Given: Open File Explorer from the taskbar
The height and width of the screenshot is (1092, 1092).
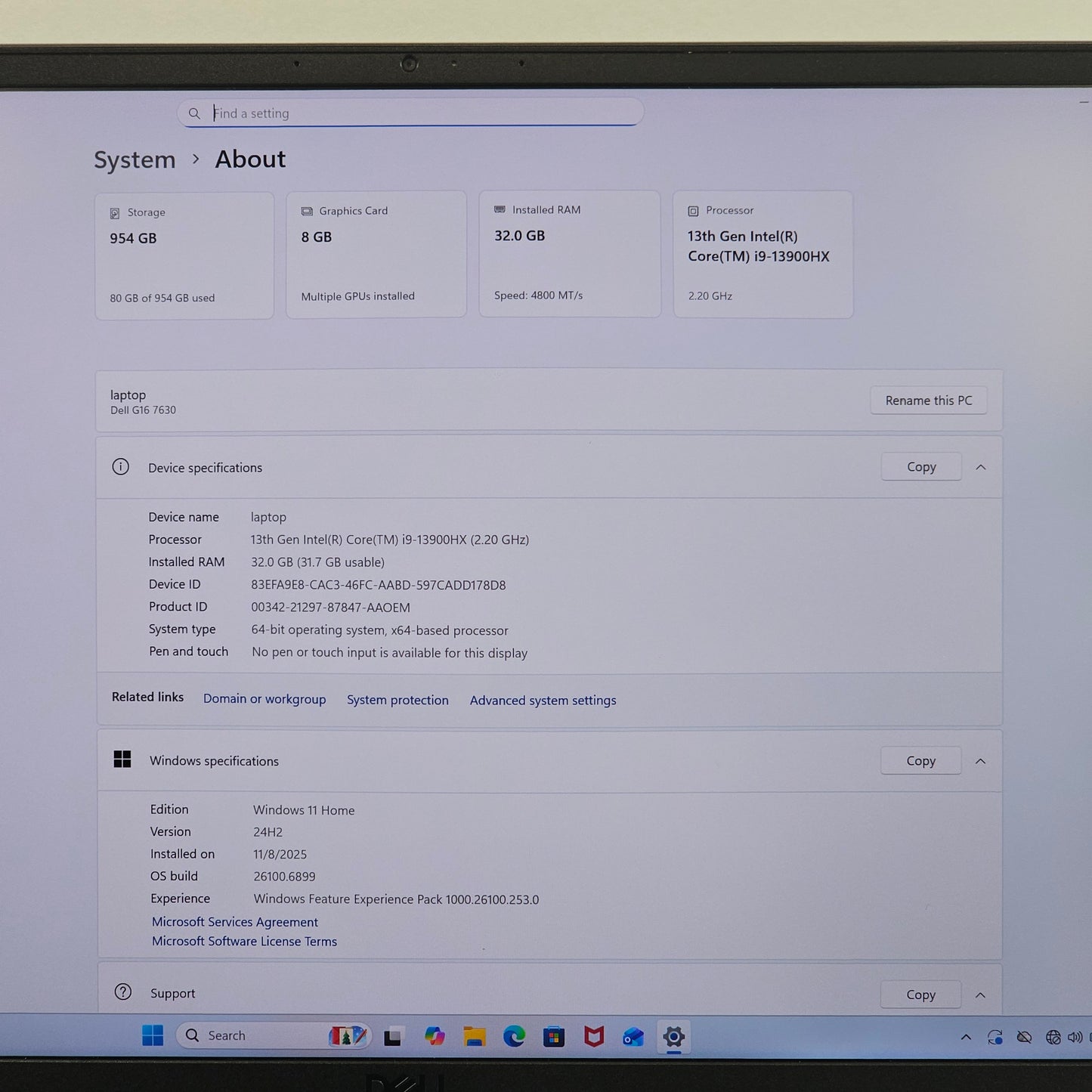Looking at the screenshot, I should (474, 1035).
